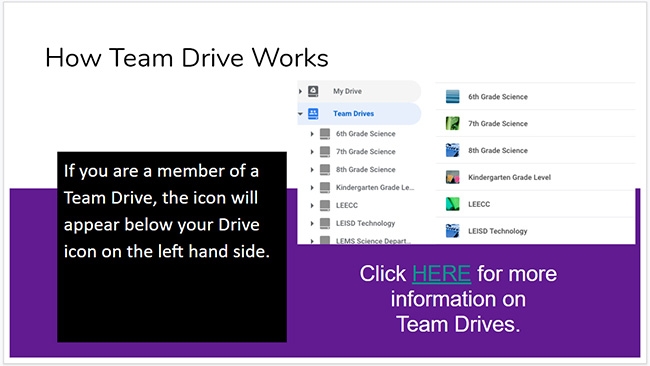Click 7th Grade Science name in main list
Viewport: 650px width, 366px height.
point(498,124)
